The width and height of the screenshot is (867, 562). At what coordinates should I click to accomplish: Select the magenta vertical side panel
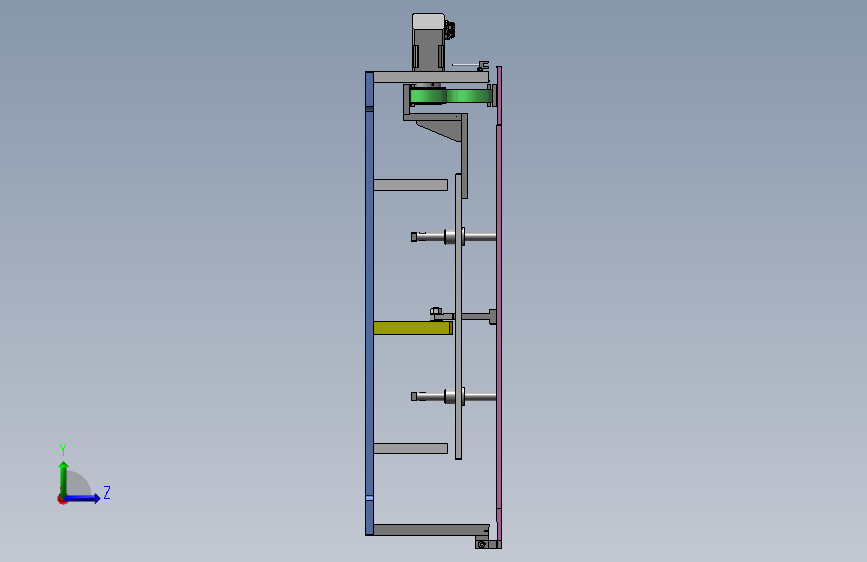point(499,304)
